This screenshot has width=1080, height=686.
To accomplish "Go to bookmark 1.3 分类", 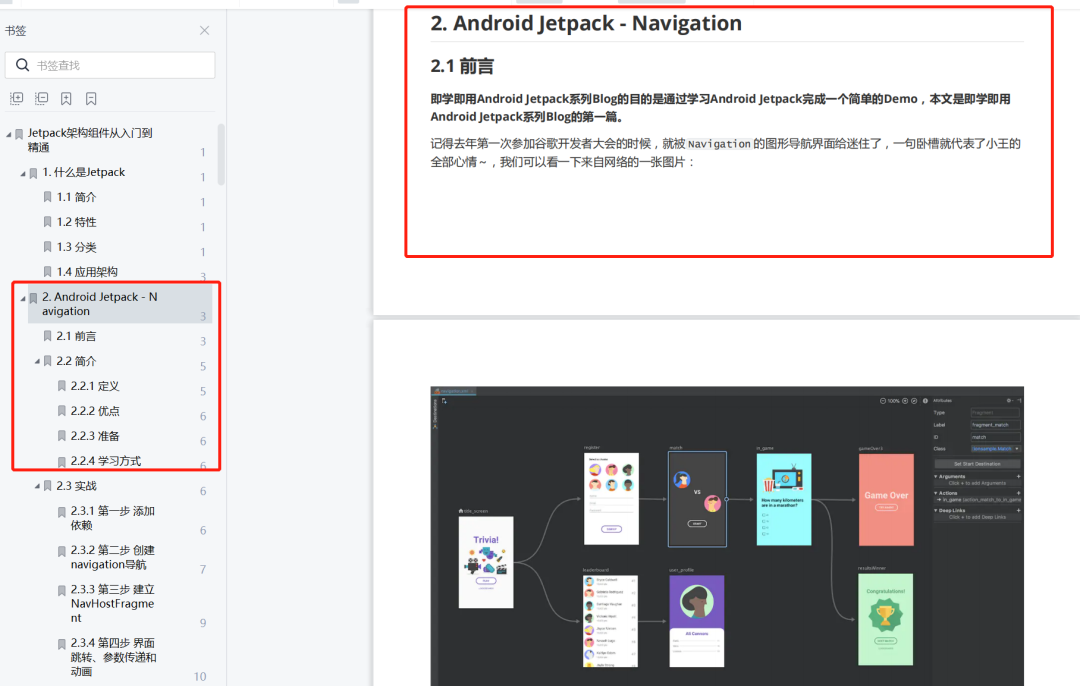I will [76, 247].
